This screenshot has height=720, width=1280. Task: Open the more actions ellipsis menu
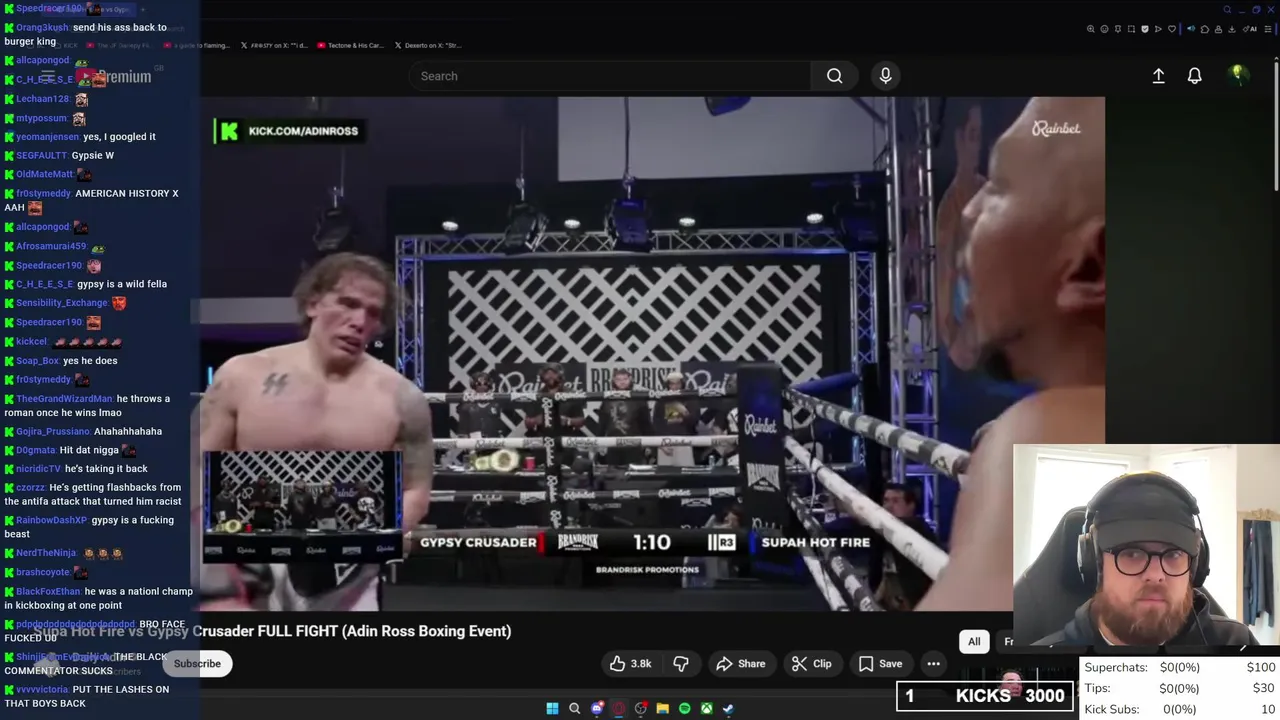point(933,663)
